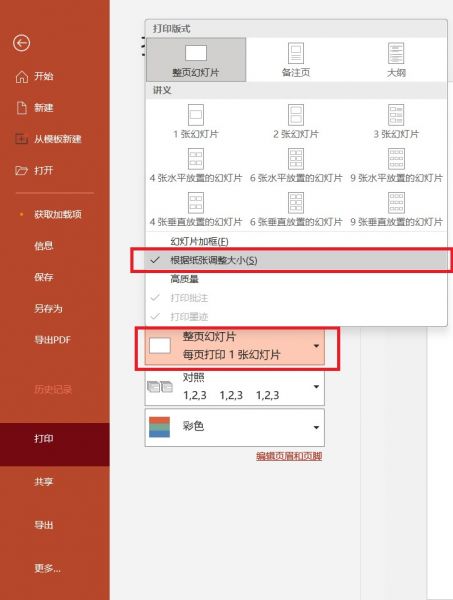Click the 编辑页眉和页脚 link
The image size is (453, 600).
point(289,456)
